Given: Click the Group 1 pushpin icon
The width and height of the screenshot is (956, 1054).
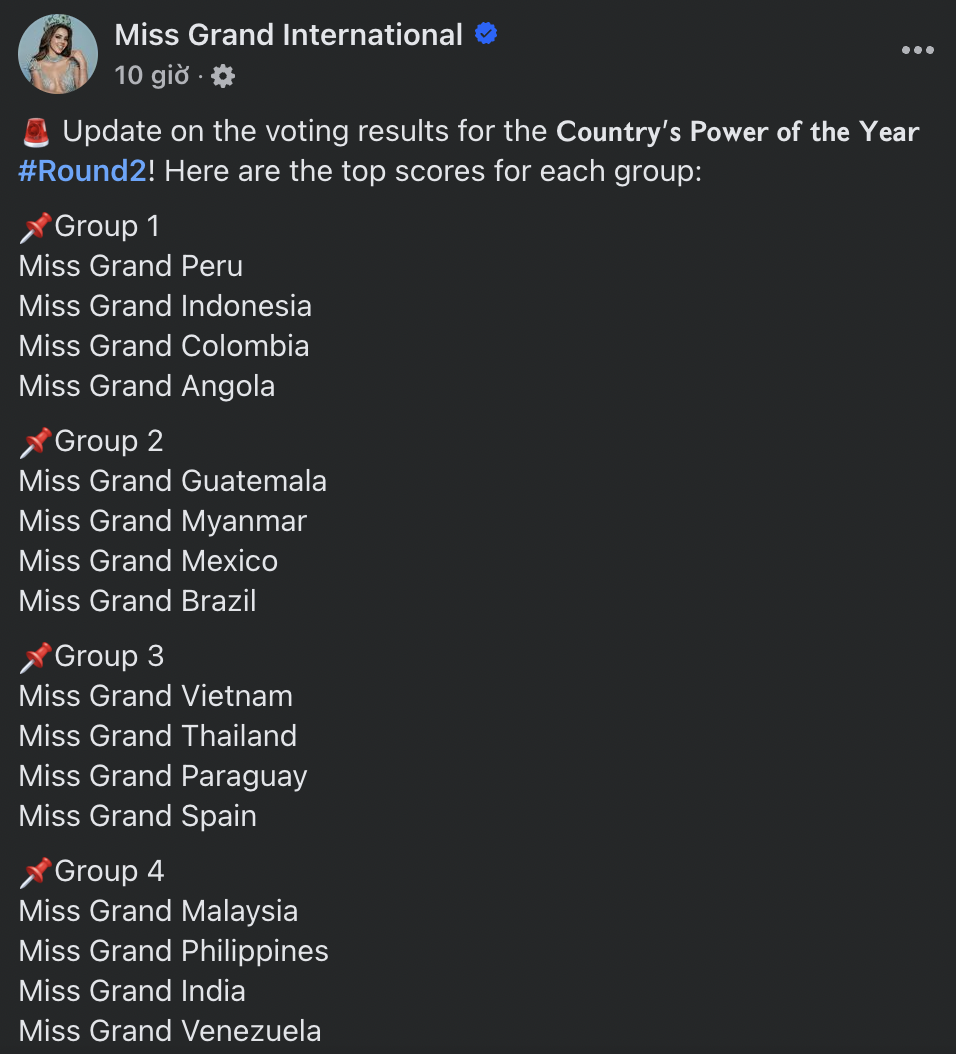Looking at the screenshot, I should pyautogui.click(x=36, y=227).
